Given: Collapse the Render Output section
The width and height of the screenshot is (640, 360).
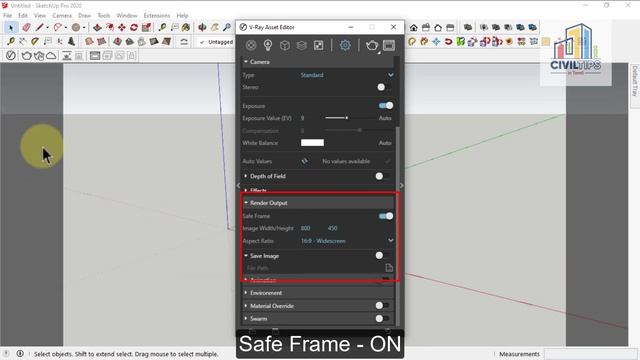Looking at the screenshot, I should click(x=246, y=202).
